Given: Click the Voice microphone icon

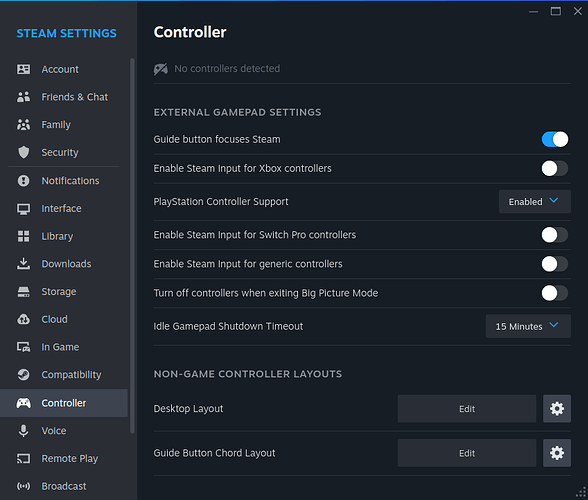Looking at the screenshot, I should (x=23, y=431).
